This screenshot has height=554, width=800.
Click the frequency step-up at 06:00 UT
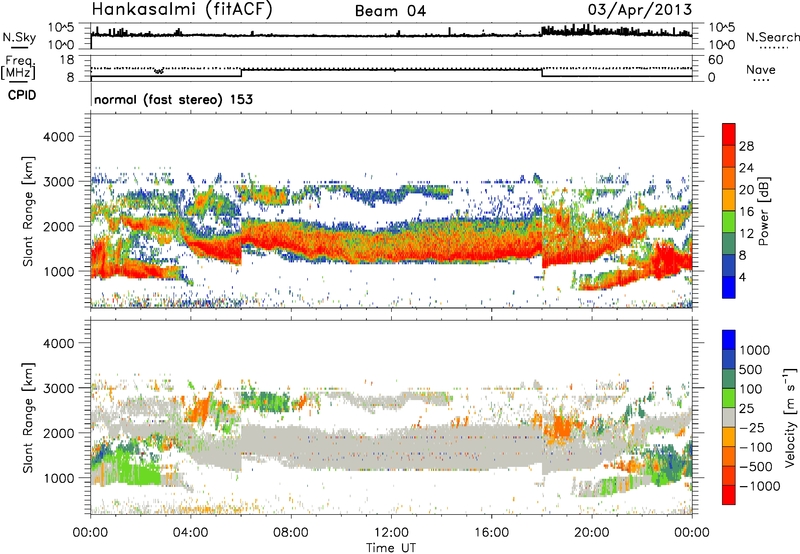point(241,73)
